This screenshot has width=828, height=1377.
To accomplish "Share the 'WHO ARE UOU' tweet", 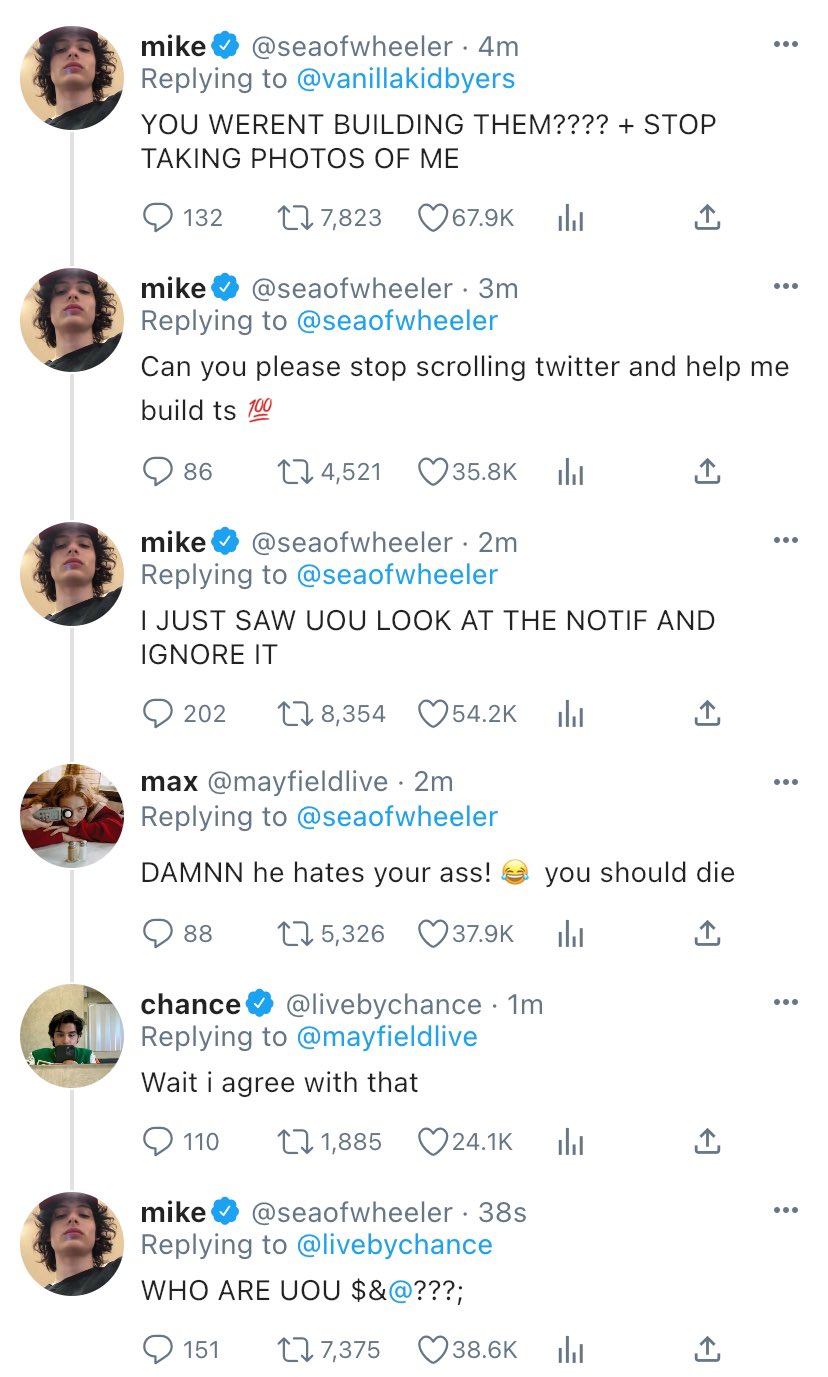I will (x=707, y=1349).
